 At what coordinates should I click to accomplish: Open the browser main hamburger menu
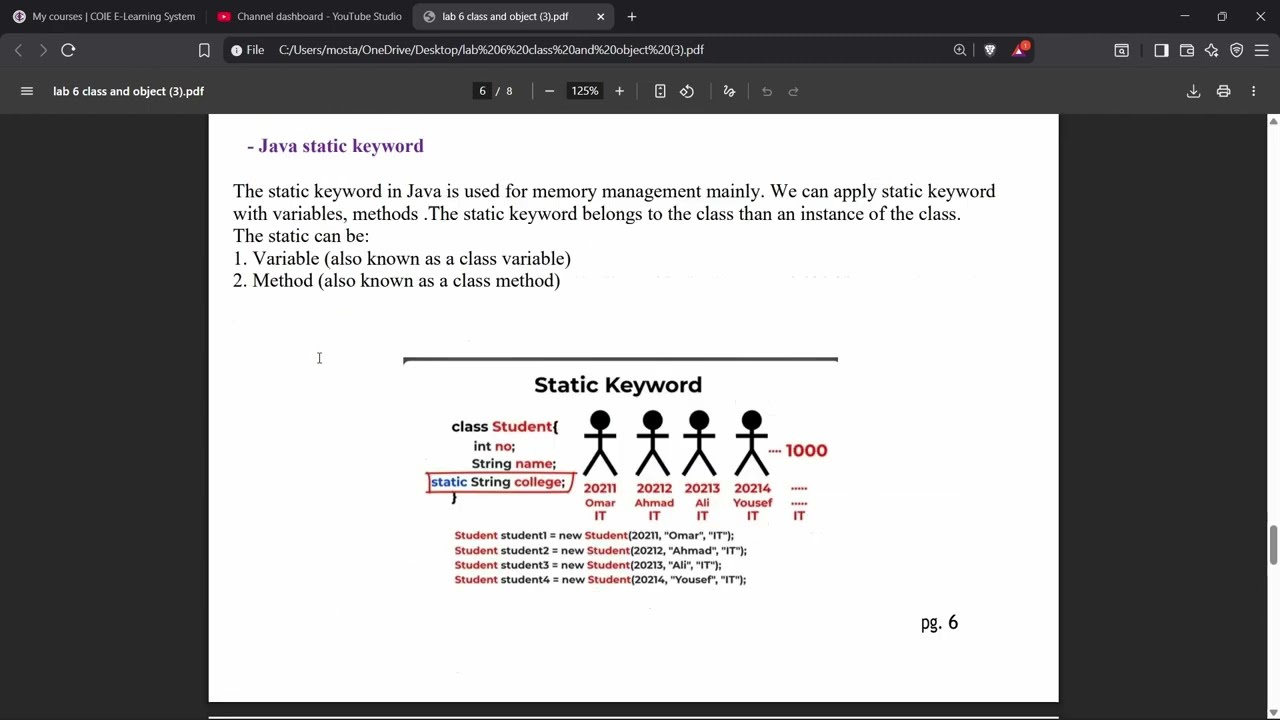1262,50
